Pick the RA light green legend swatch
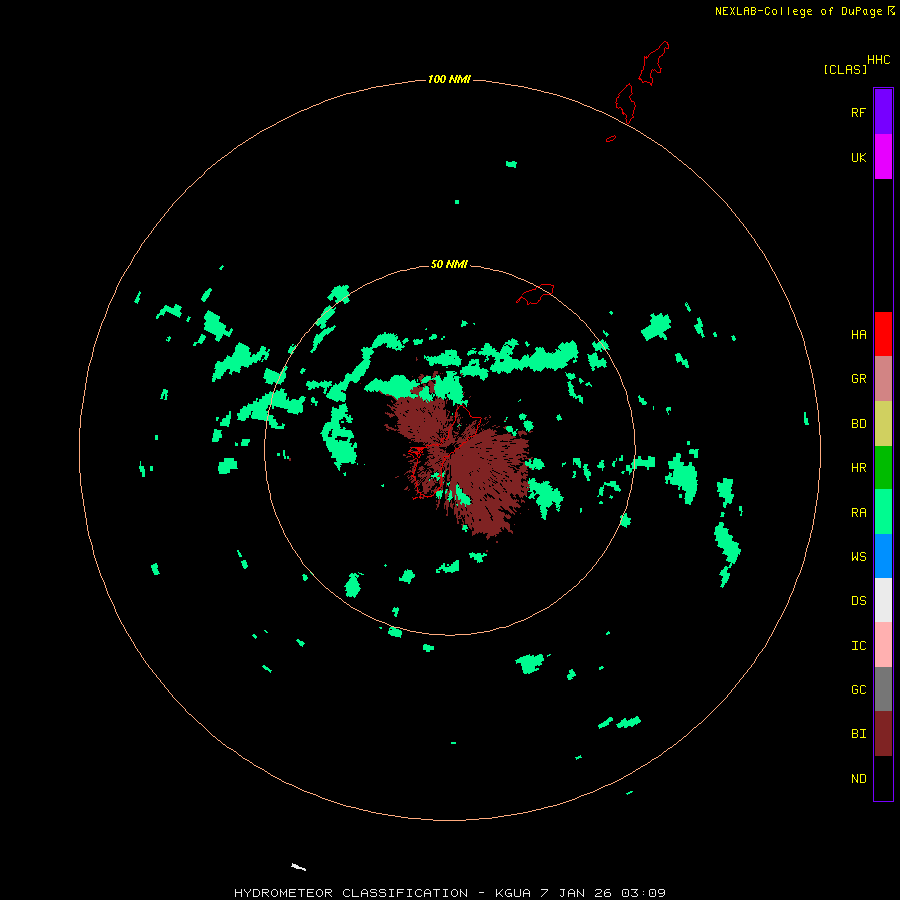Image resolution: width=900 pixels, height=900 pixels. 883,512
